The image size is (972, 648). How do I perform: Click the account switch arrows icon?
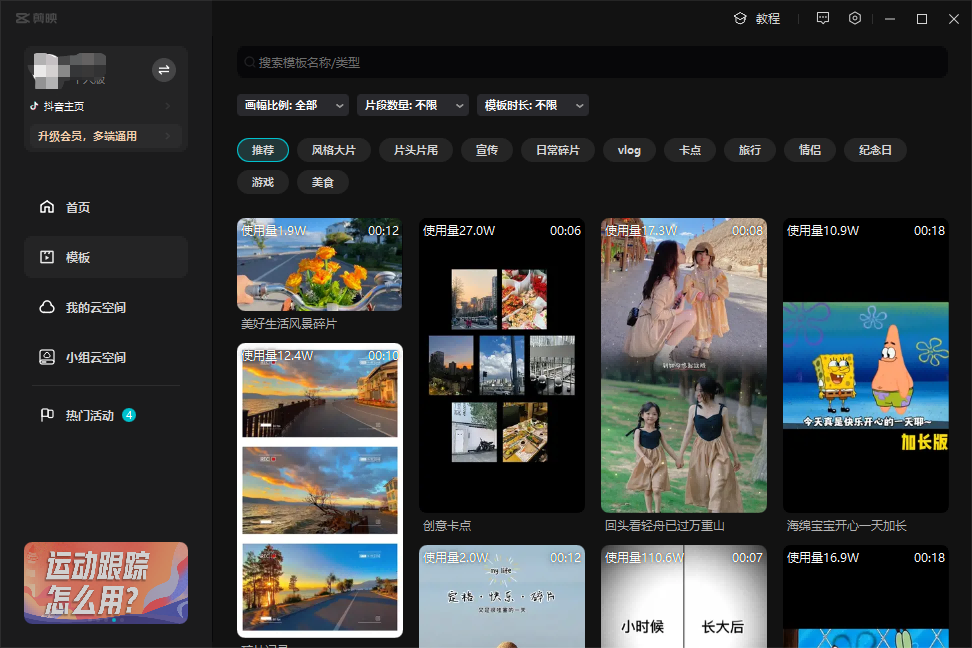pyautogui.click(x=164, y=70)
